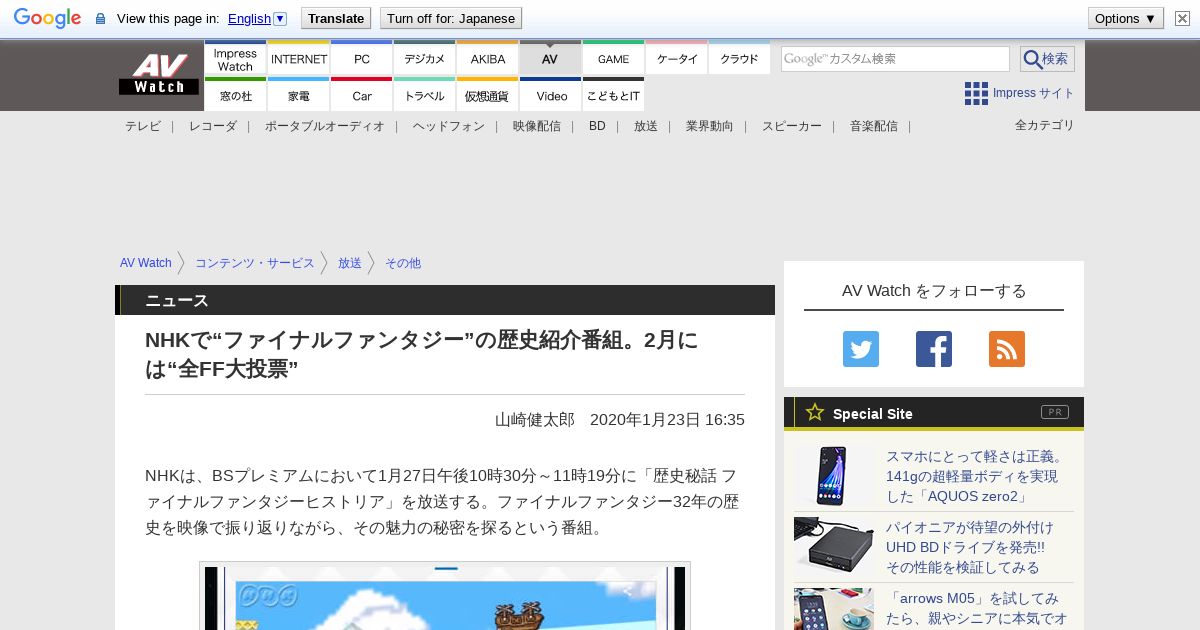
Task: Go to the テレビ category
Action: (142, 126)
